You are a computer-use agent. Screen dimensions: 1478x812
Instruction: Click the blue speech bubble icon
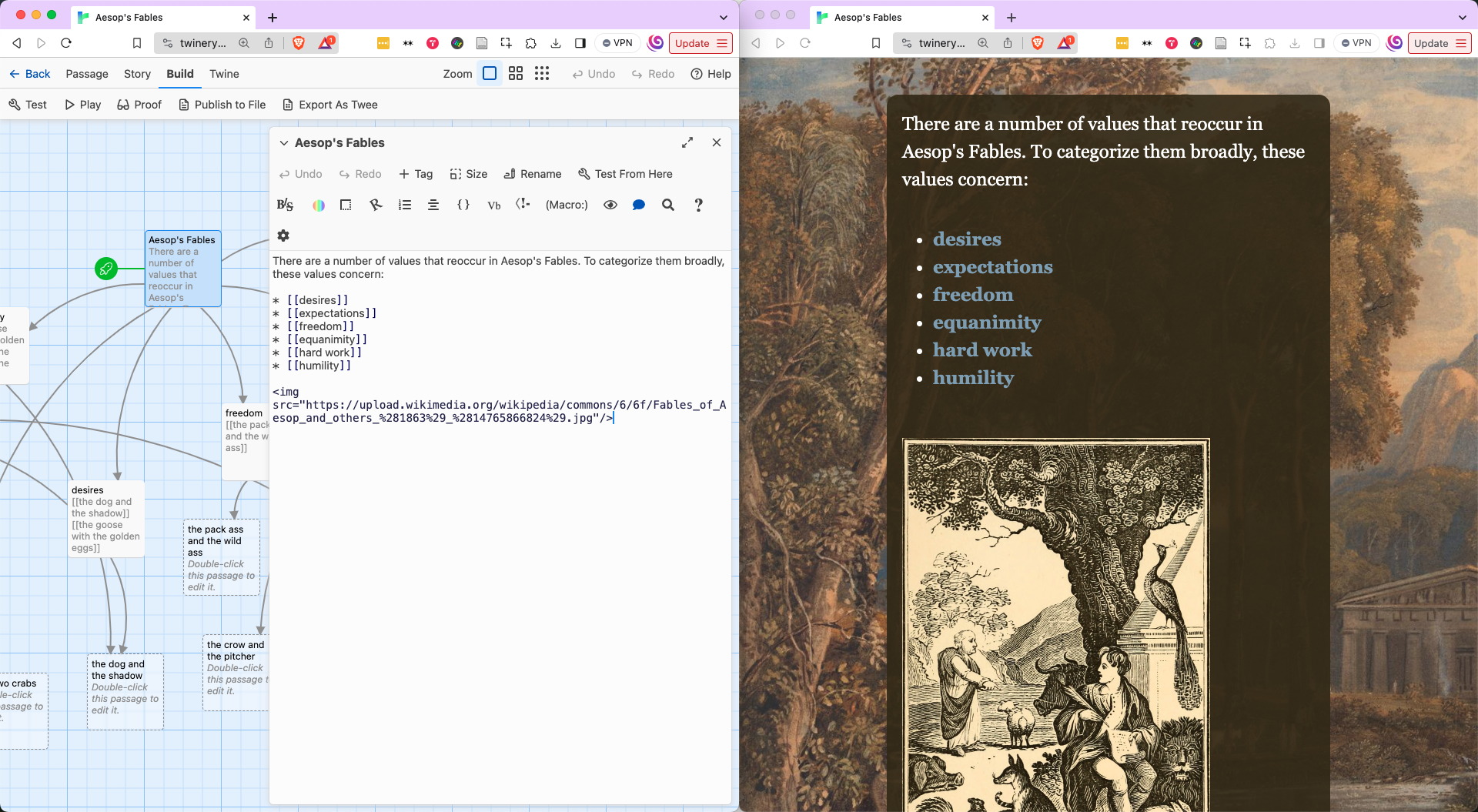639,205
